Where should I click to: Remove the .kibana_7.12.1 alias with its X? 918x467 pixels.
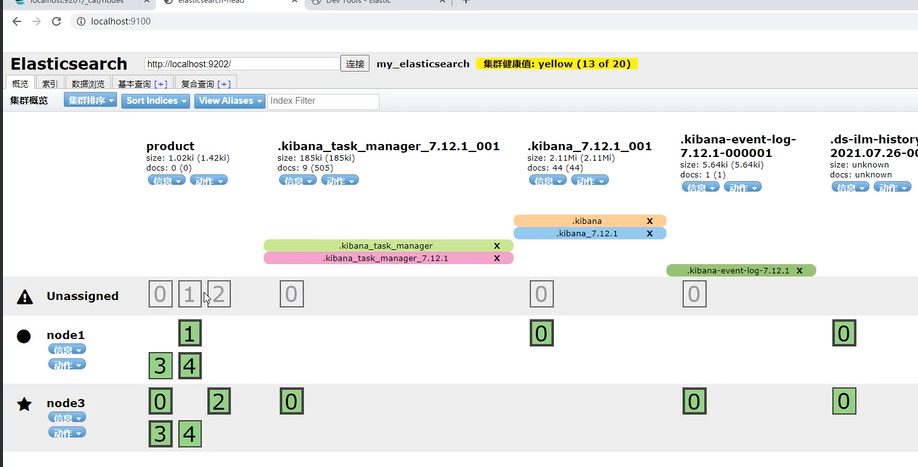pyautogui.click(x=649, y=234)
